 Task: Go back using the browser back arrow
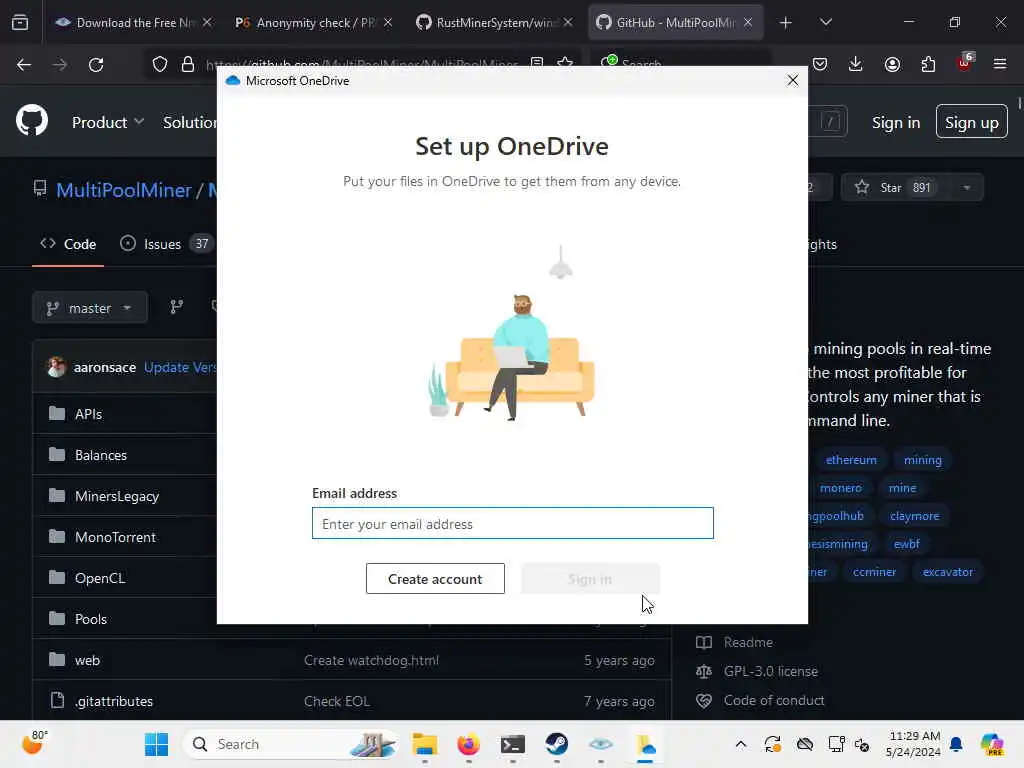pos(24,64)
